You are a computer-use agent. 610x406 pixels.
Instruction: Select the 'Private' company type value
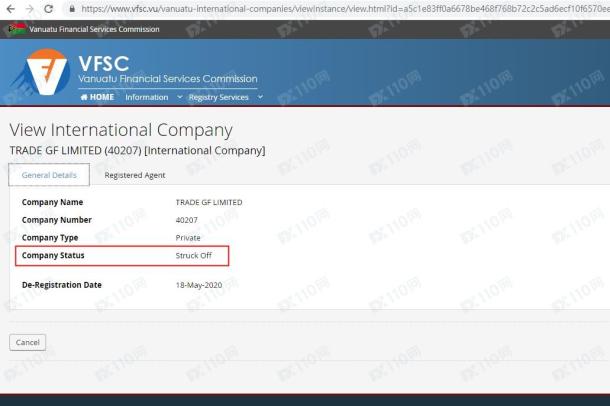[x=188, y=238]
